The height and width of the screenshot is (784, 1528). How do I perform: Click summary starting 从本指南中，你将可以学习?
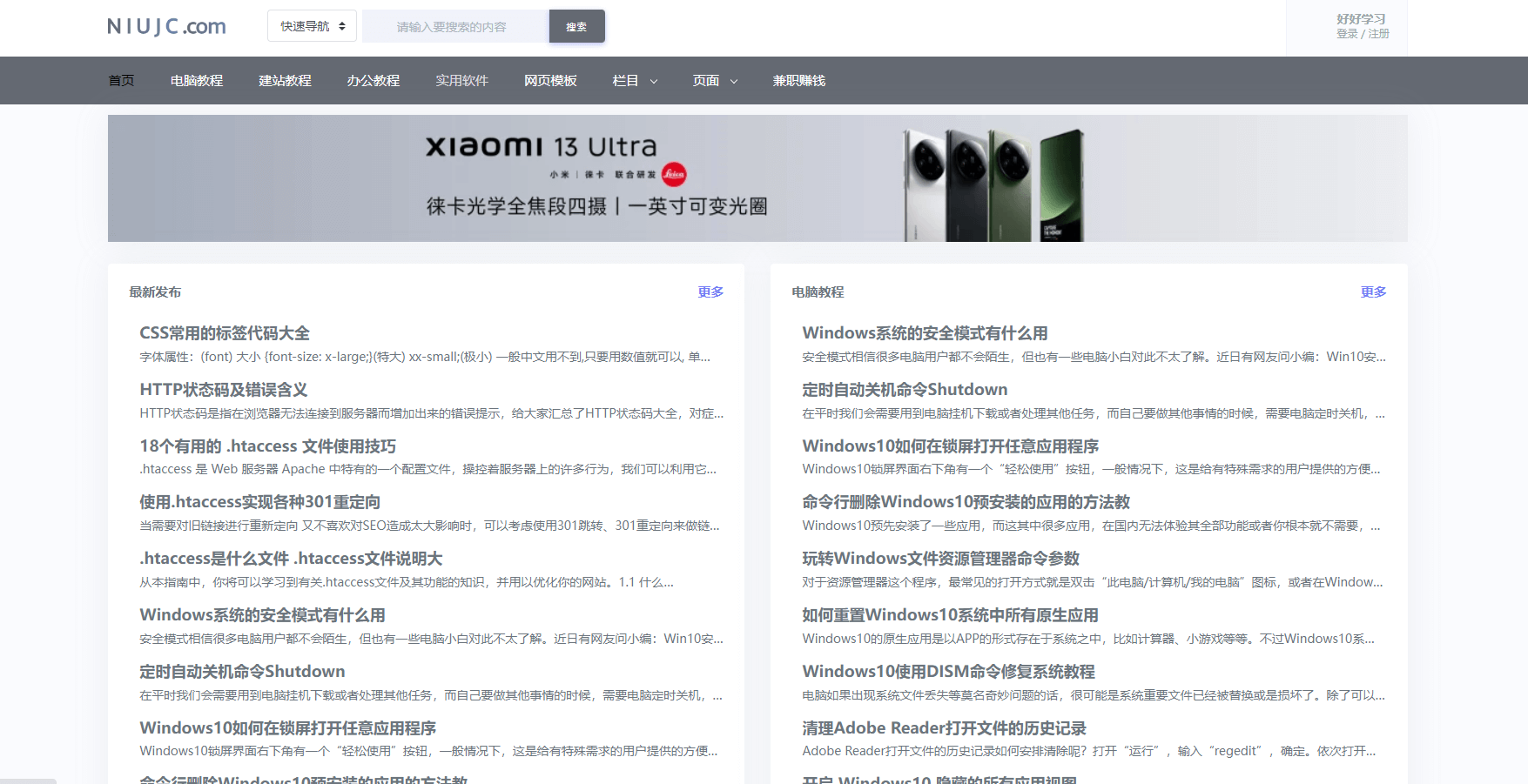point(407,582)
